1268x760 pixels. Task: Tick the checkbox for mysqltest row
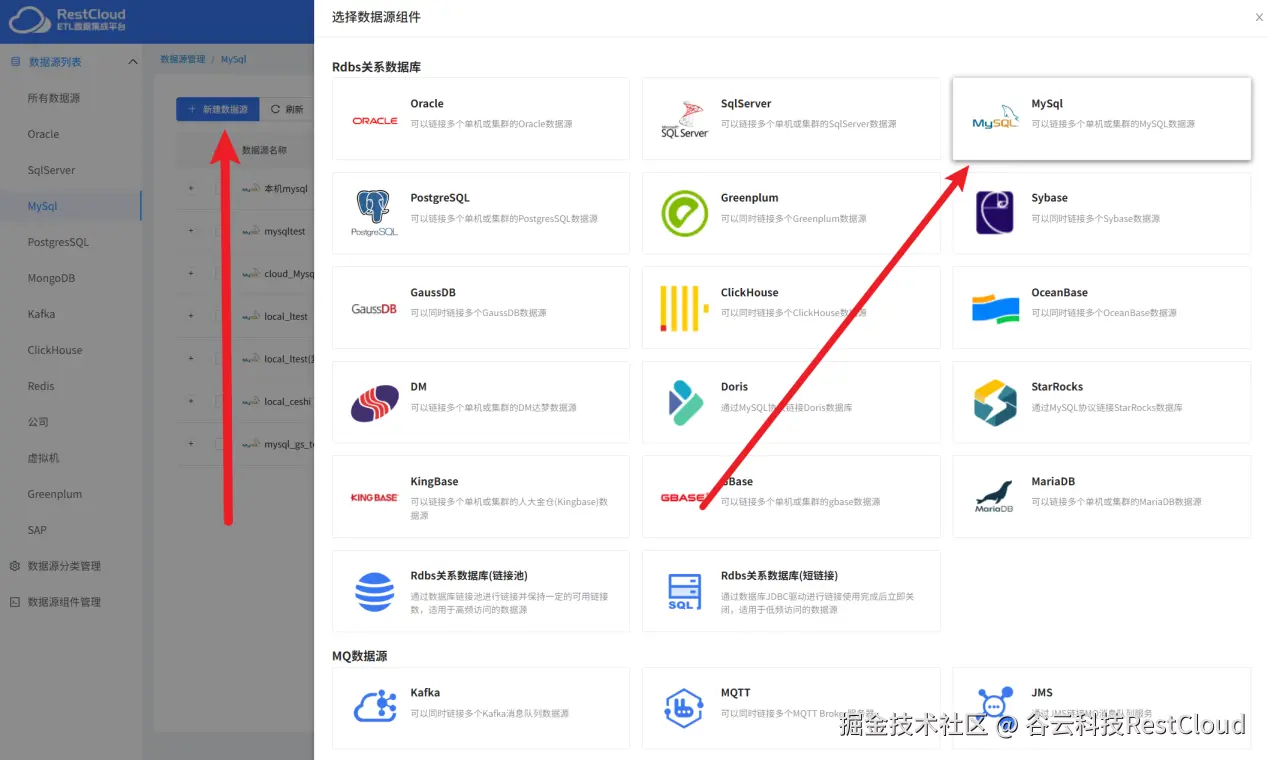tap(220, 231)
